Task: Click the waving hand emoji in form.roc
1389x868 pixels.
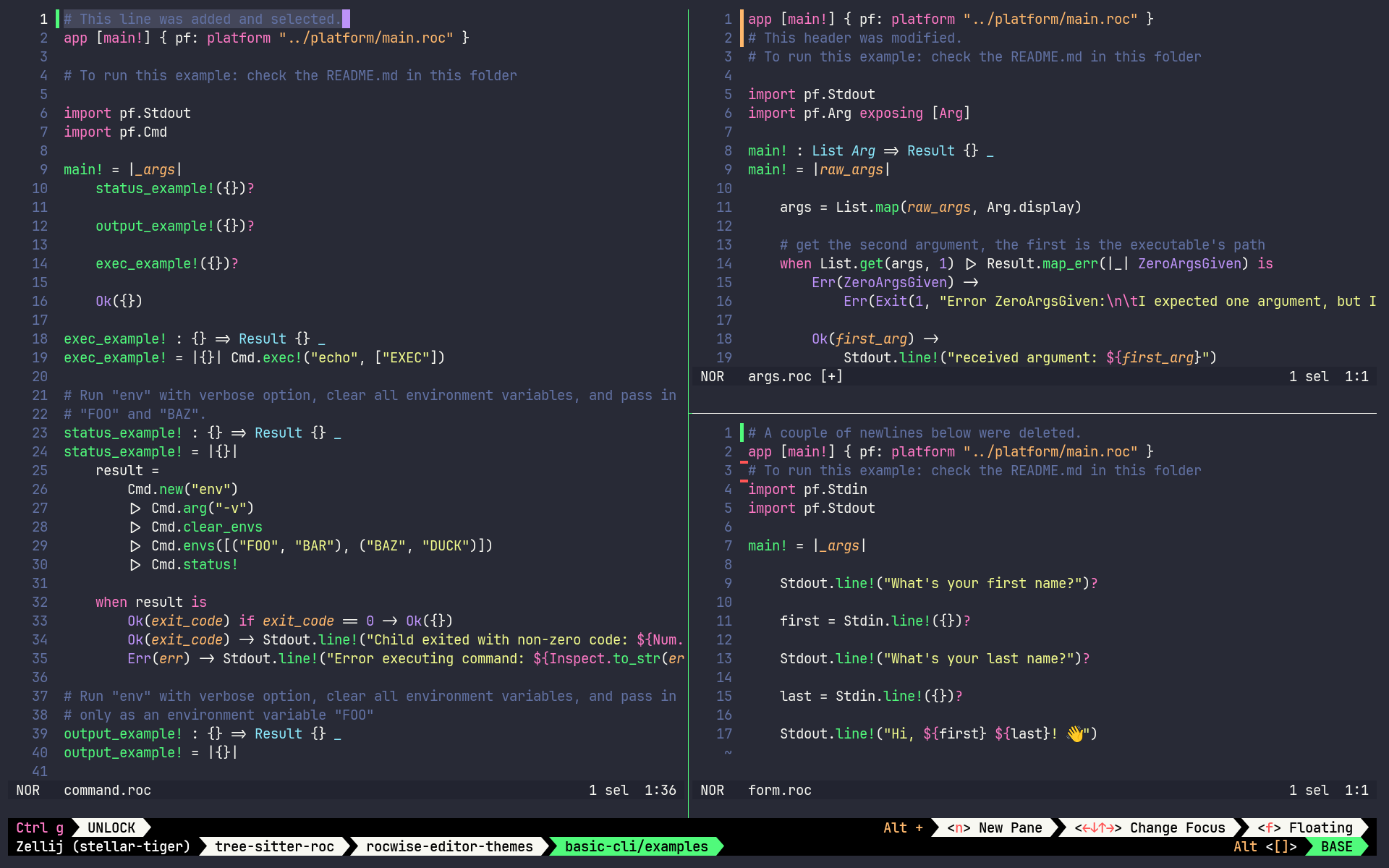Action: [x=1075, y=733]
